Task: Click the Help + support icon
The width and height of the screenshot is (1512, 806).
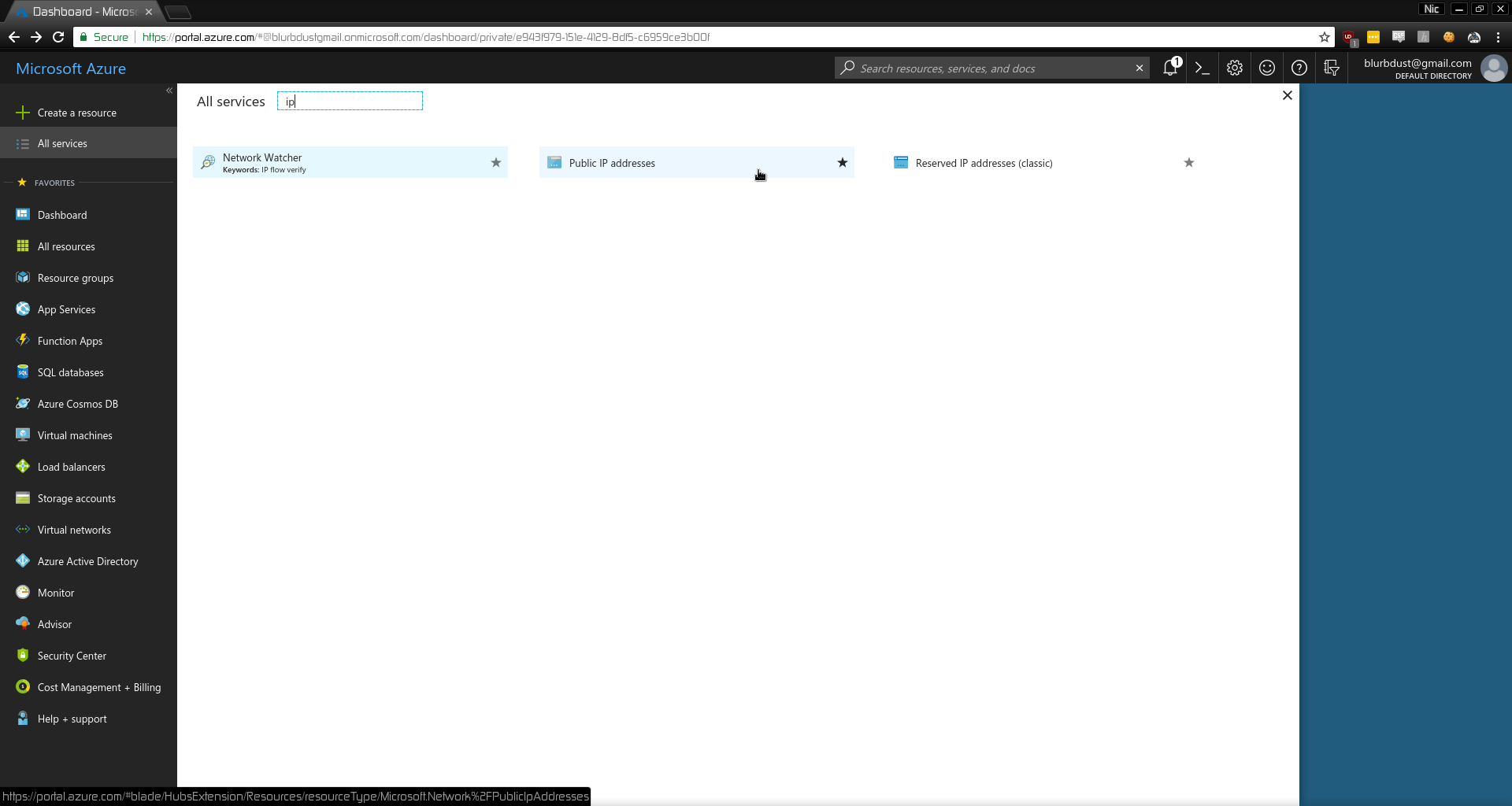Action: (x=23, y=719)
